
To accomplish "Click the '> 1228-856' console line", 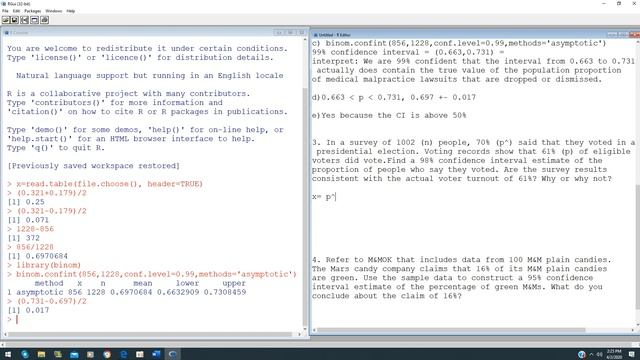I will coord(30,229).
